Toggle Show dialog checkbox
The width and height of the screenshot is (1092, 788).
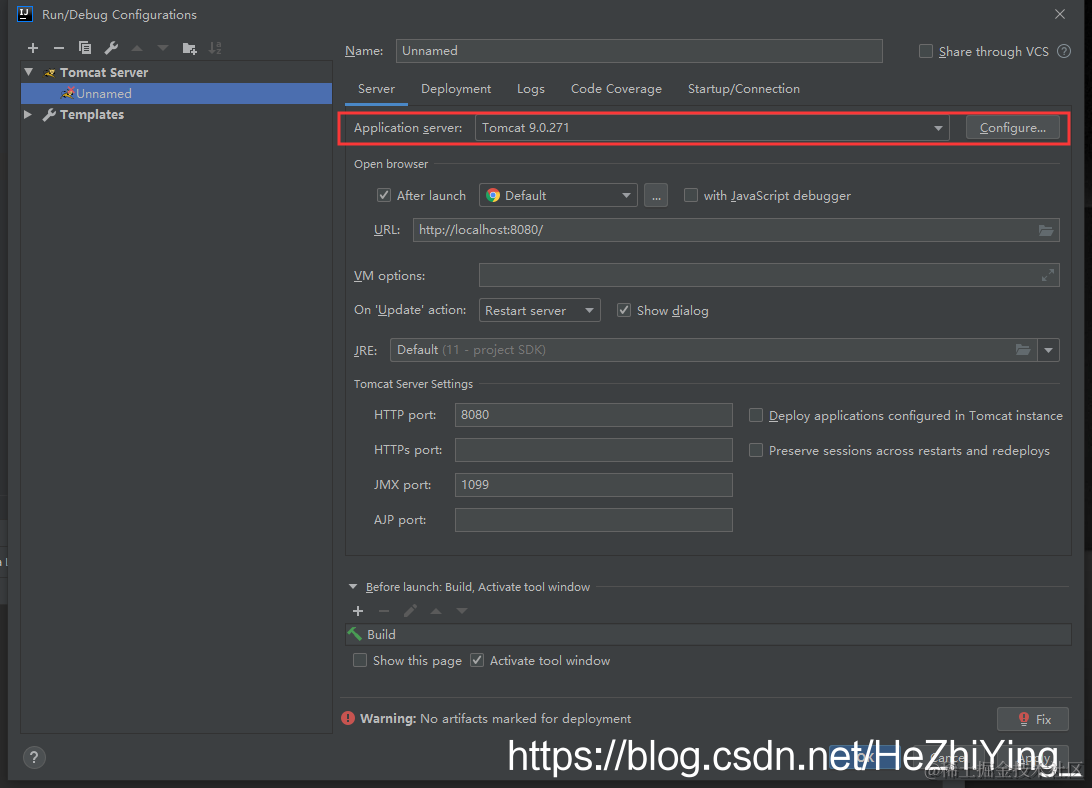click(624, 310)
